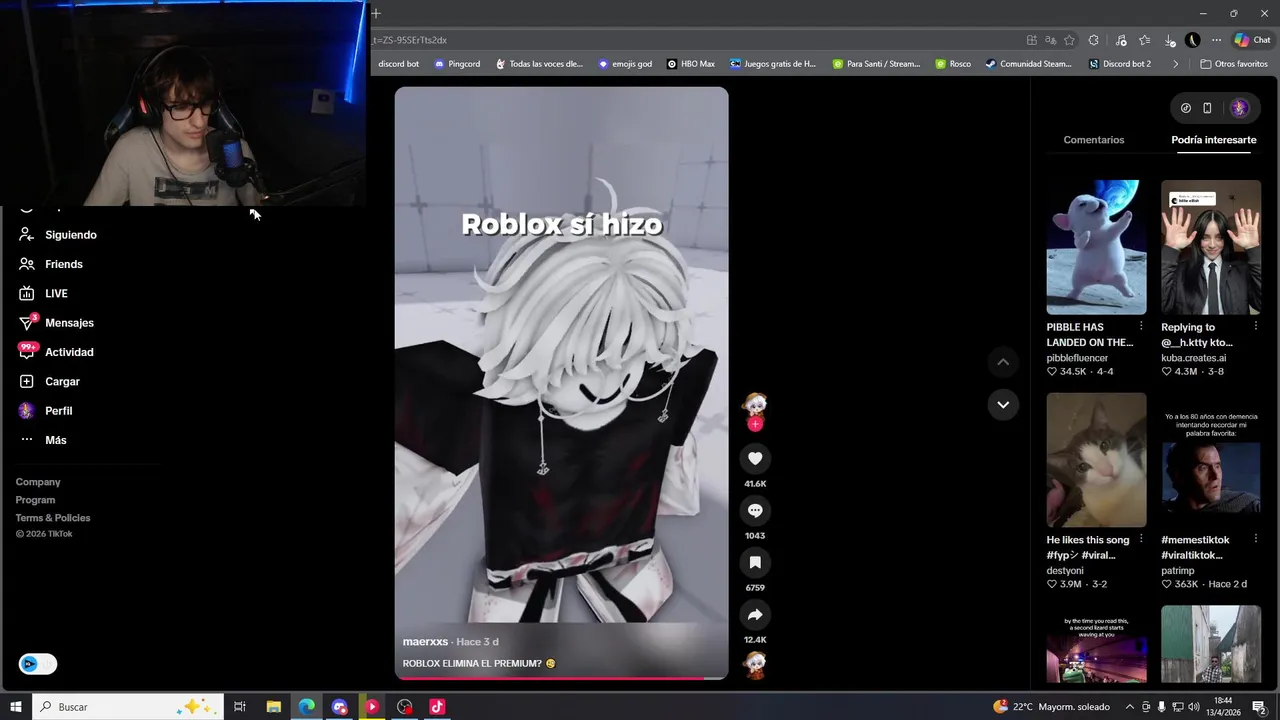Click the Windows Buscar search box
Screen dimensions: 1280x720
[x=128, y=707]
